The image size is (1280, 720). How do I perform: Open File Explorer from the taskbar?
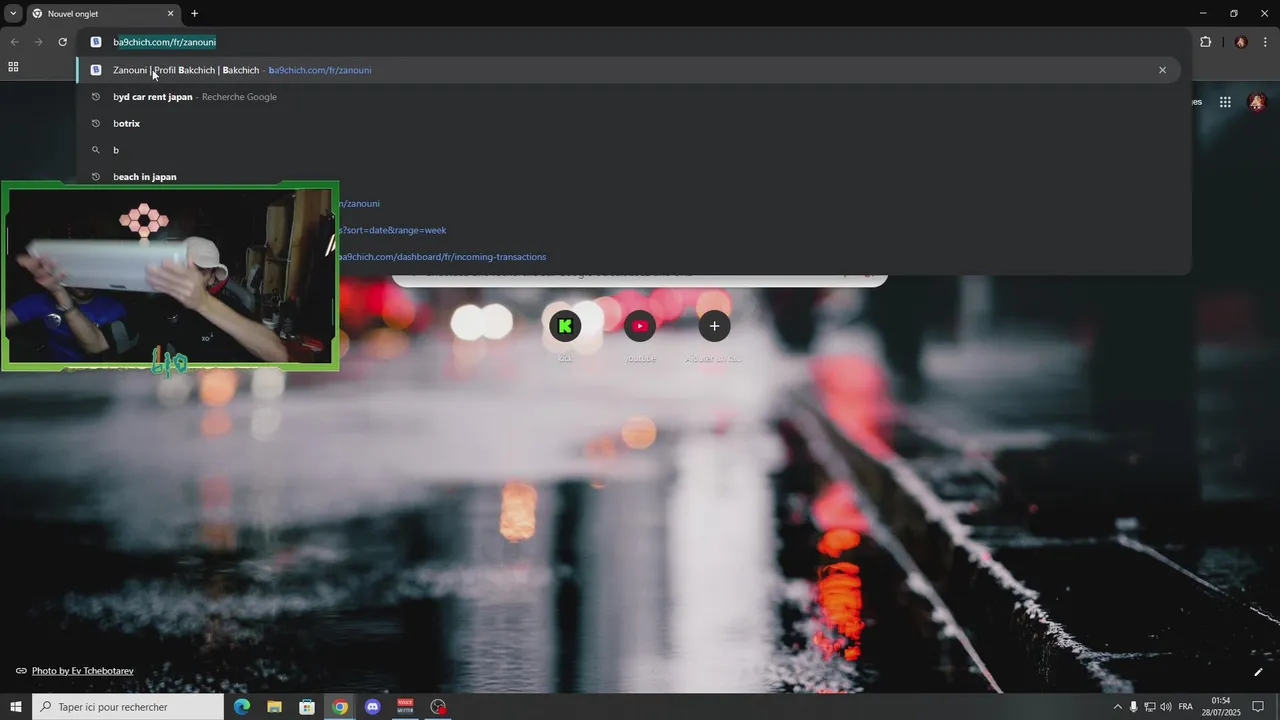274,707
